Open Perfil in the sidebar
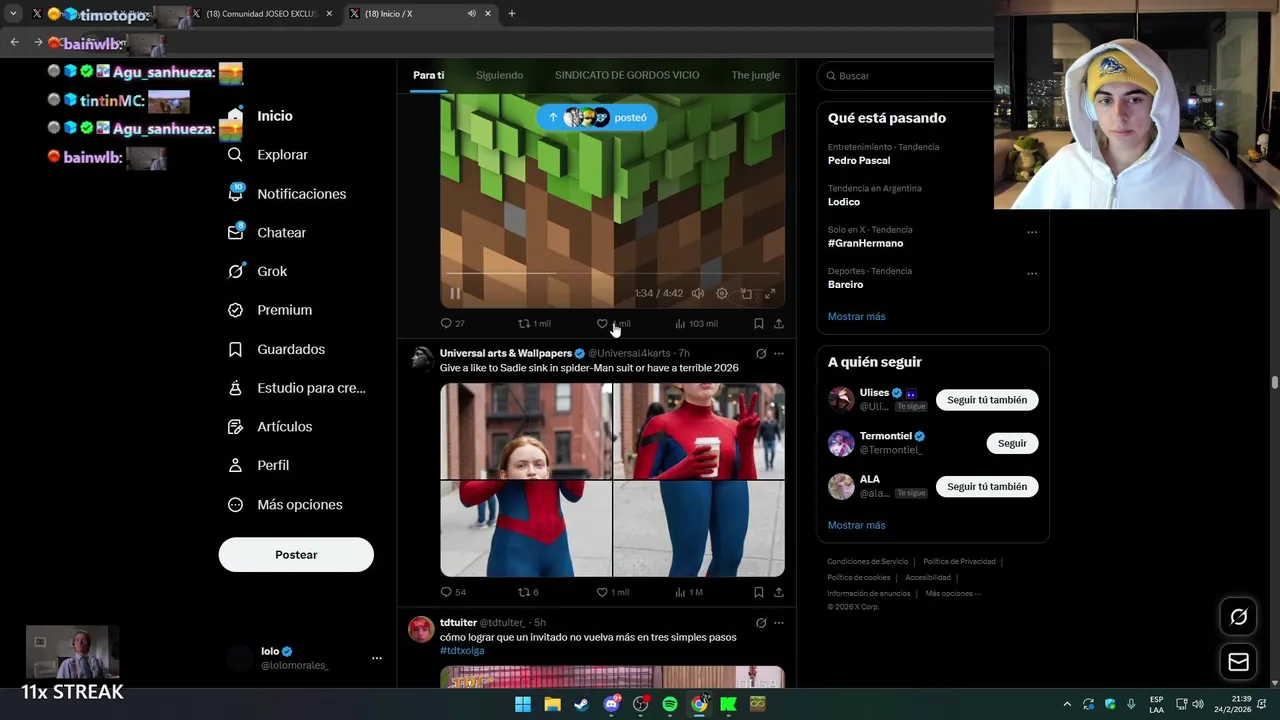 [x=258, y=465]
